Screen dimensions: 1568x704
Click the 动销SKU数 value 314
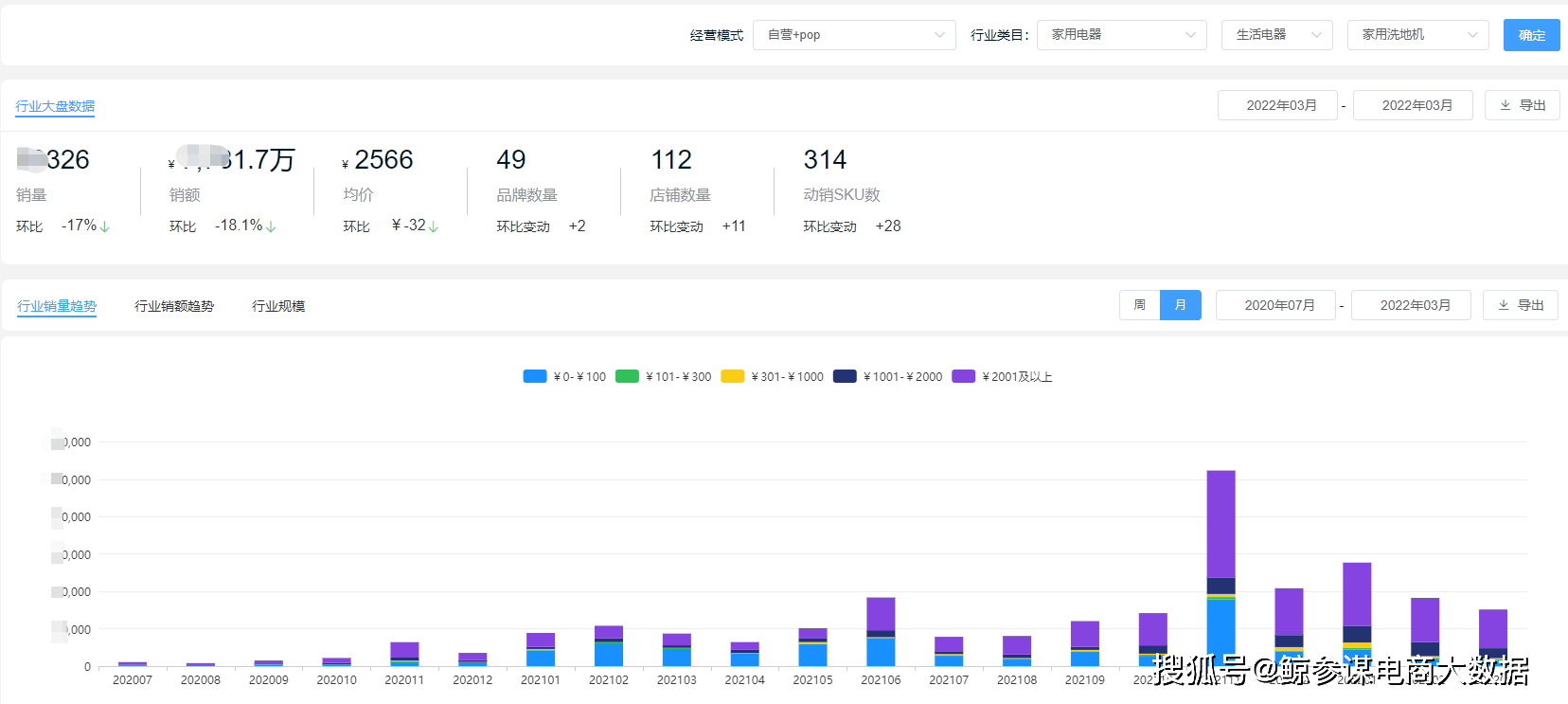(825, 159)
